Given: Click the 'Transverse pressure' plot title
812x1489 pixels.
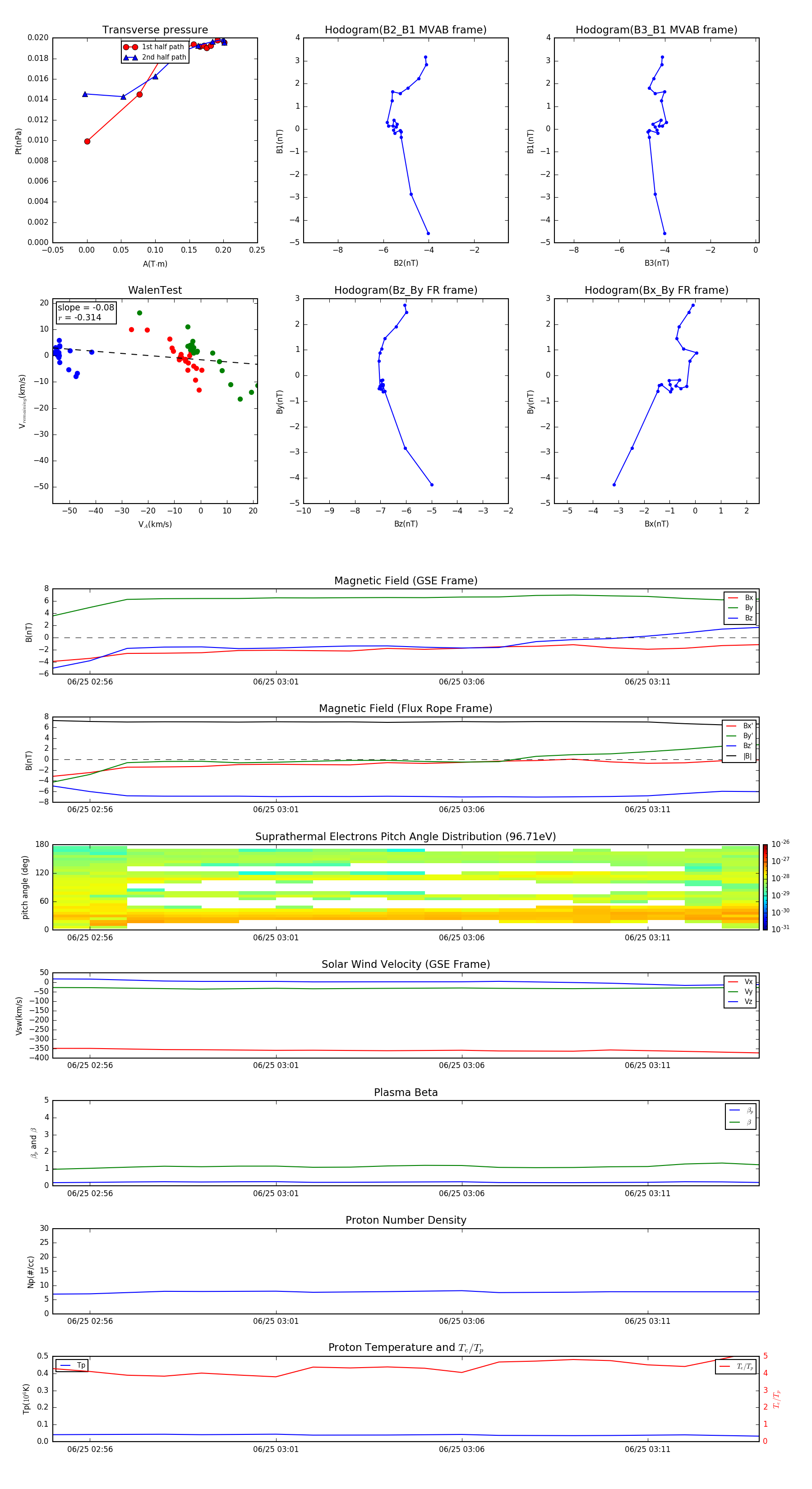Looking at the screenshot, I should click(155, 29).
